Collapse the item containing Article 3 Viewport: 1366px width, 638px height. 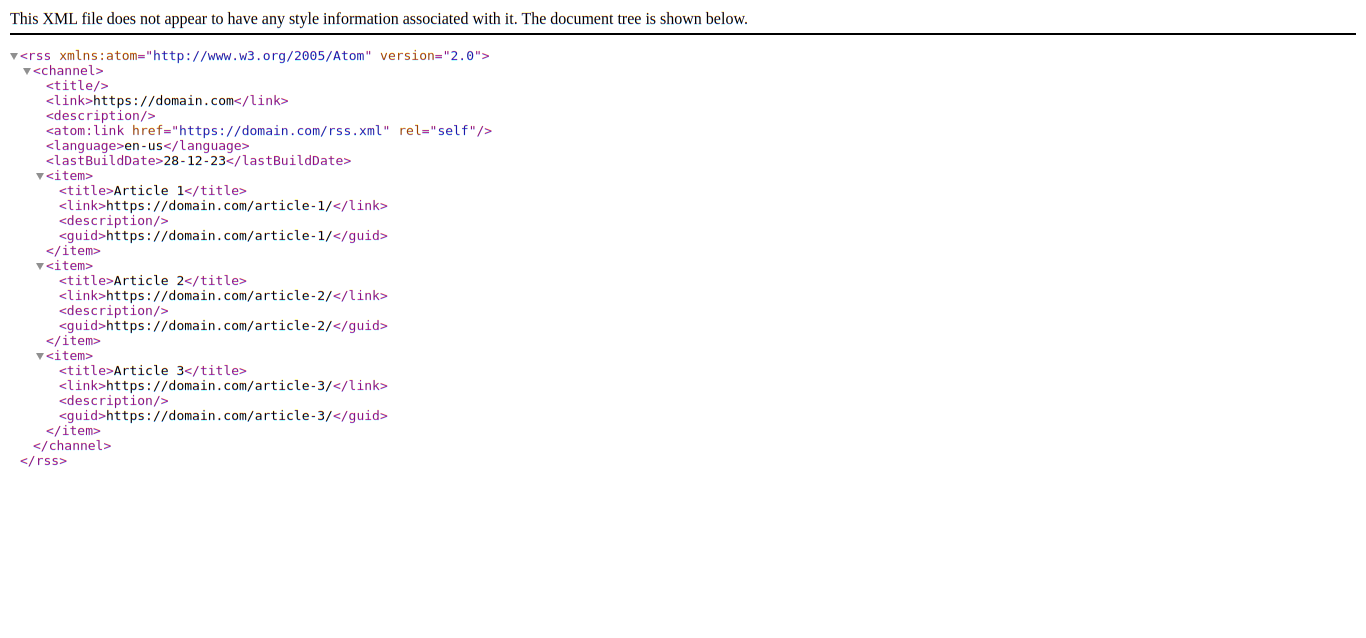(x=40, y=356)
